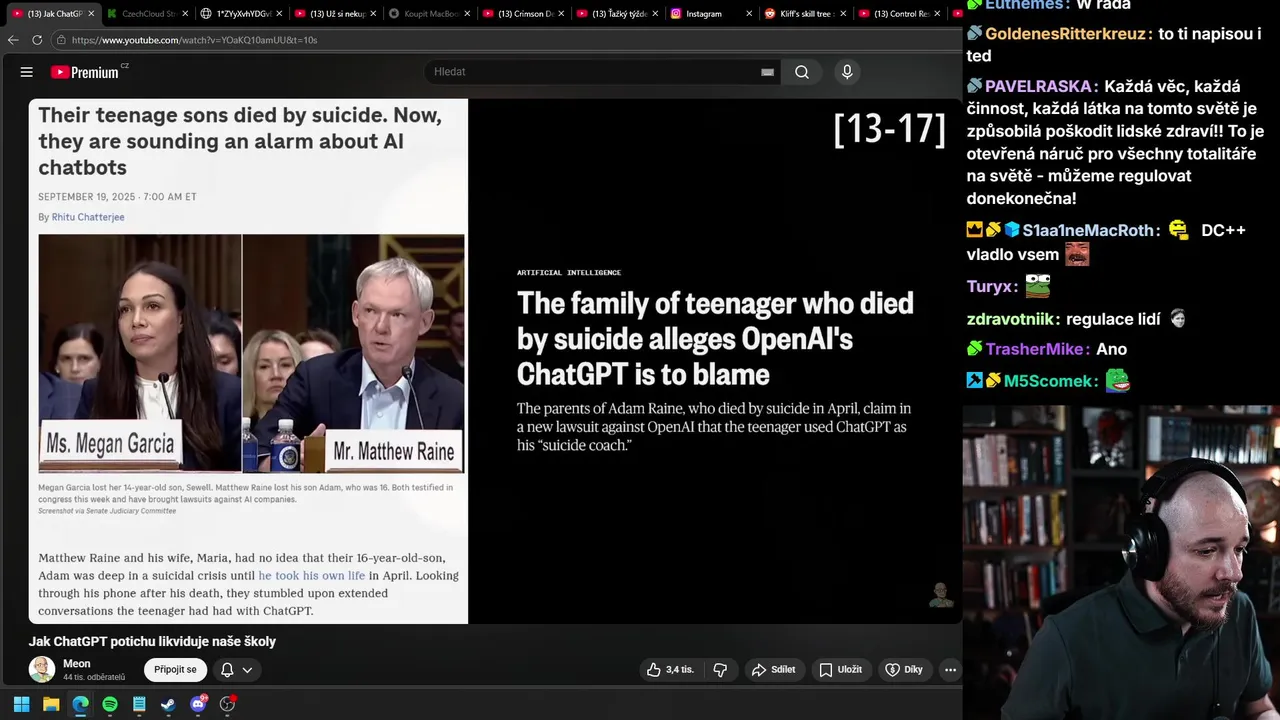Open the Meon channel name link
The height and width of the screenshot is (720, 1280).
point(77,664)
